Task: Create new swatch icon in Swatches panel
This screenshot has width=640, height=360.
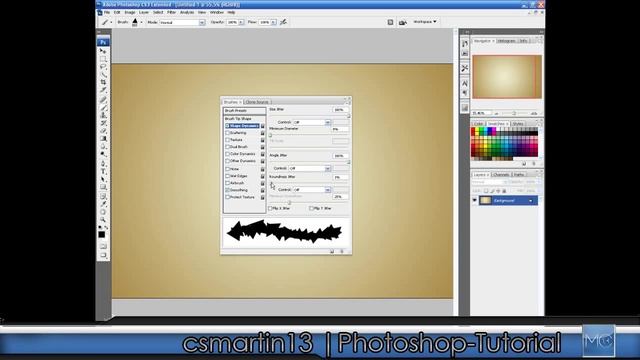Action: click(524, 164)
